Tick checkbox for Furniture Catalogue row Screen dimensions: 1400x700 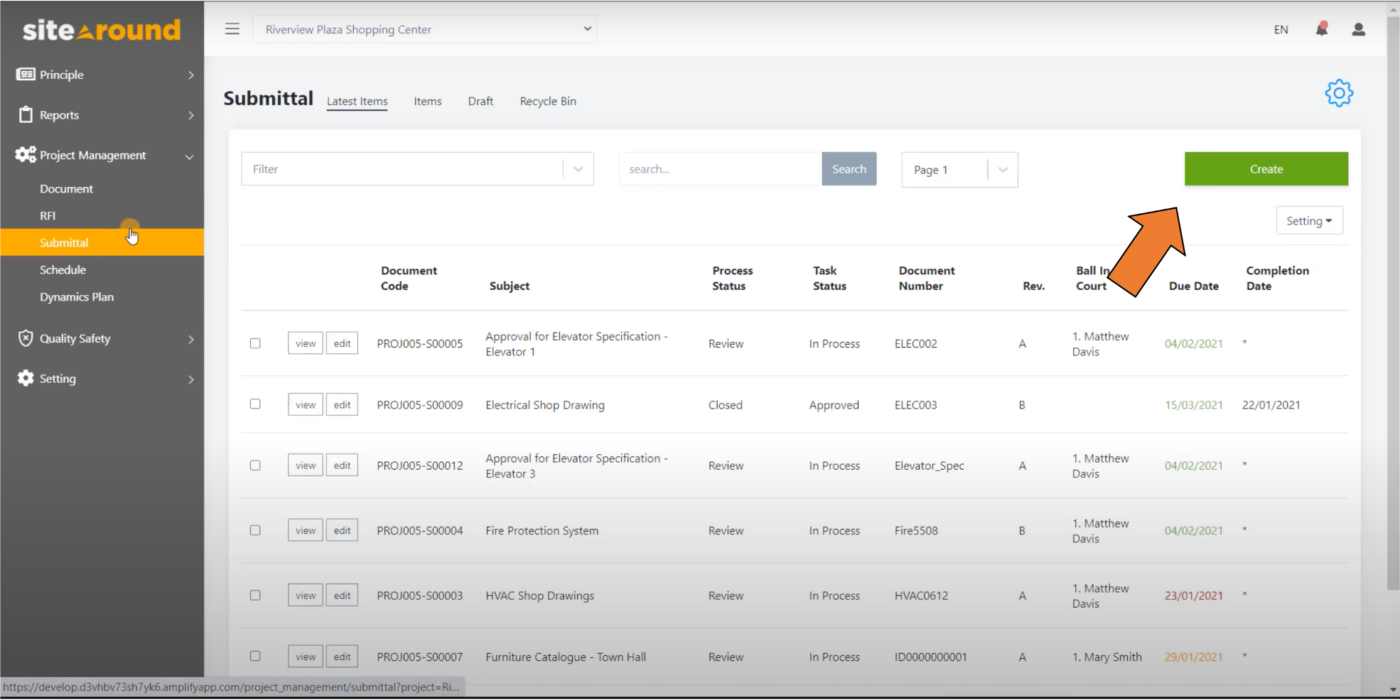[x=255, y=656]
